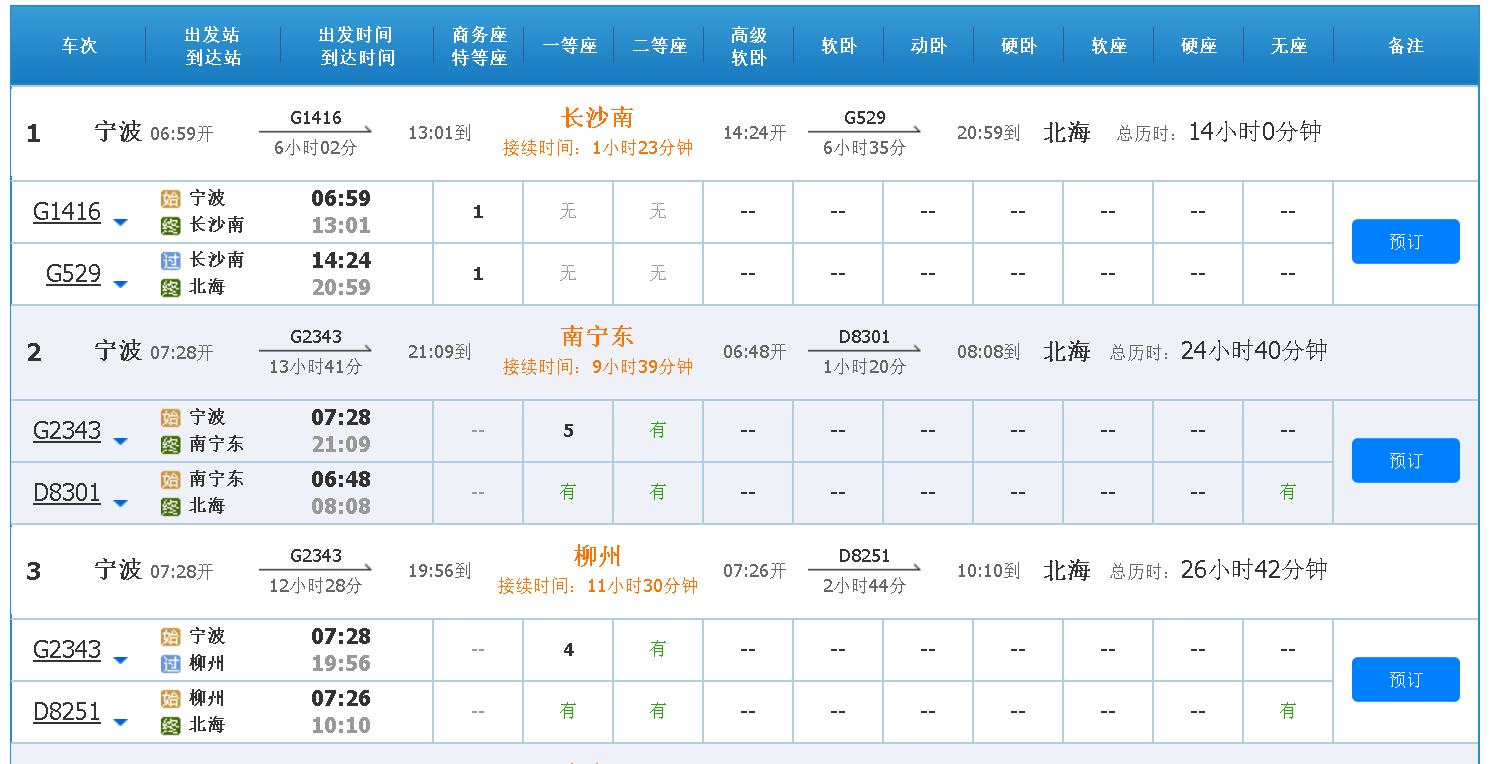Click terminal icon beside 北海 in D8301 row

(x=171, y=506)
